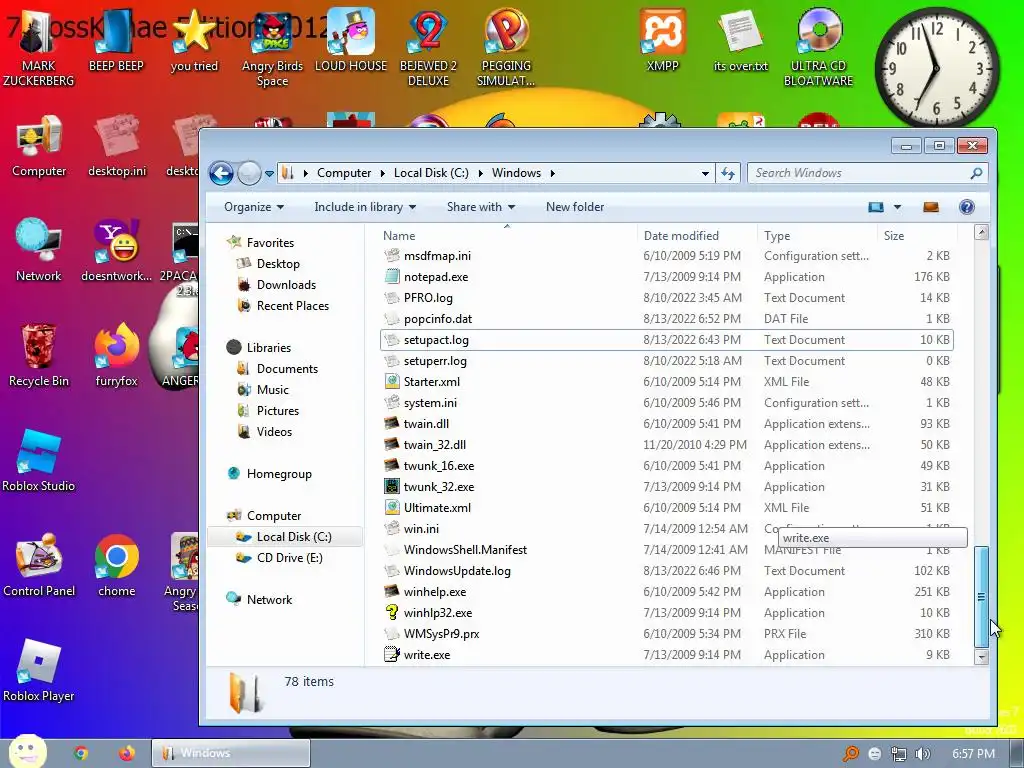Viewport: 1024px width, 768px height.
Task: Open Network desktop icon
Action: pyautogui.click(x=39, y=251)
